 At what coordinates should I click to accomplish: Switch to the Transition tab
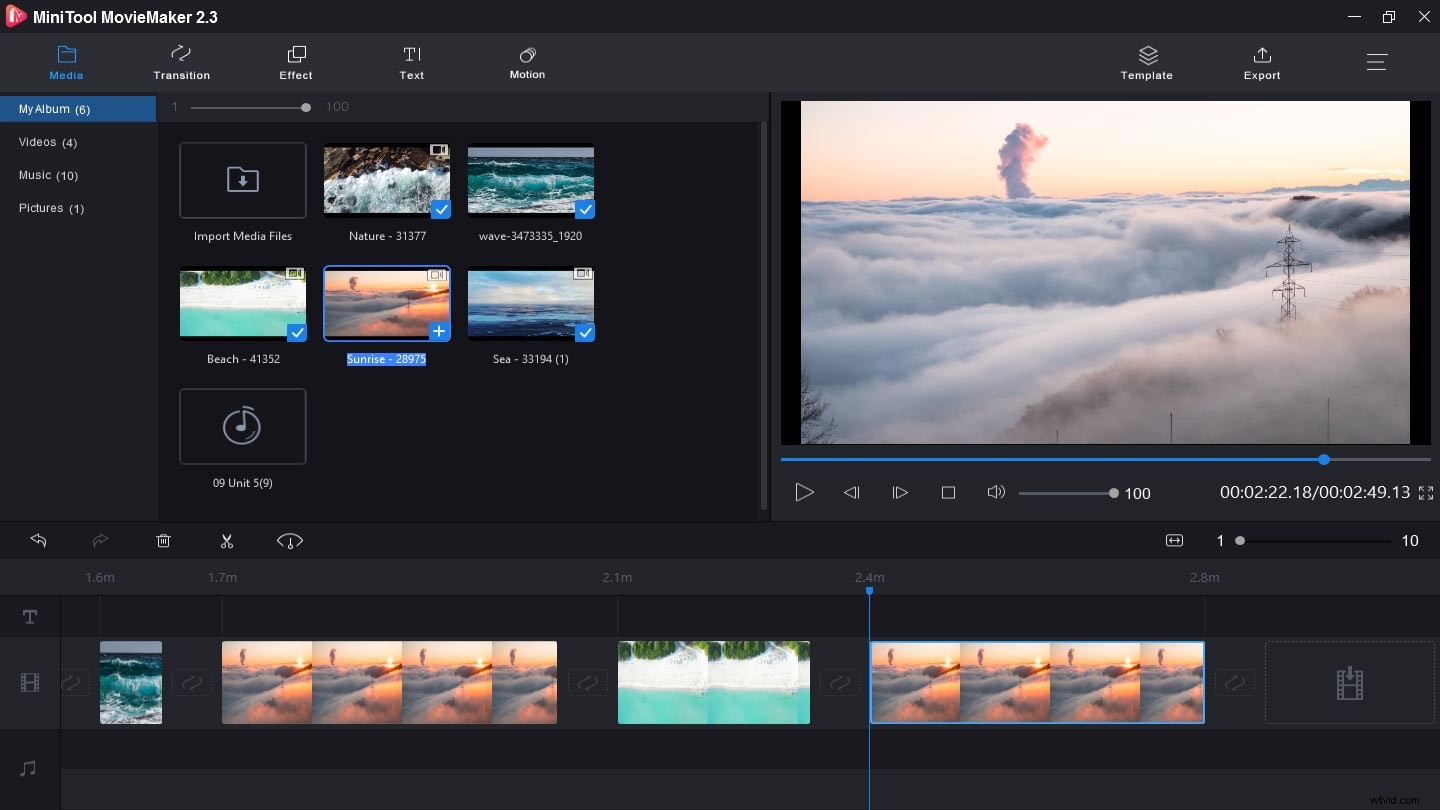click(181, 62)
